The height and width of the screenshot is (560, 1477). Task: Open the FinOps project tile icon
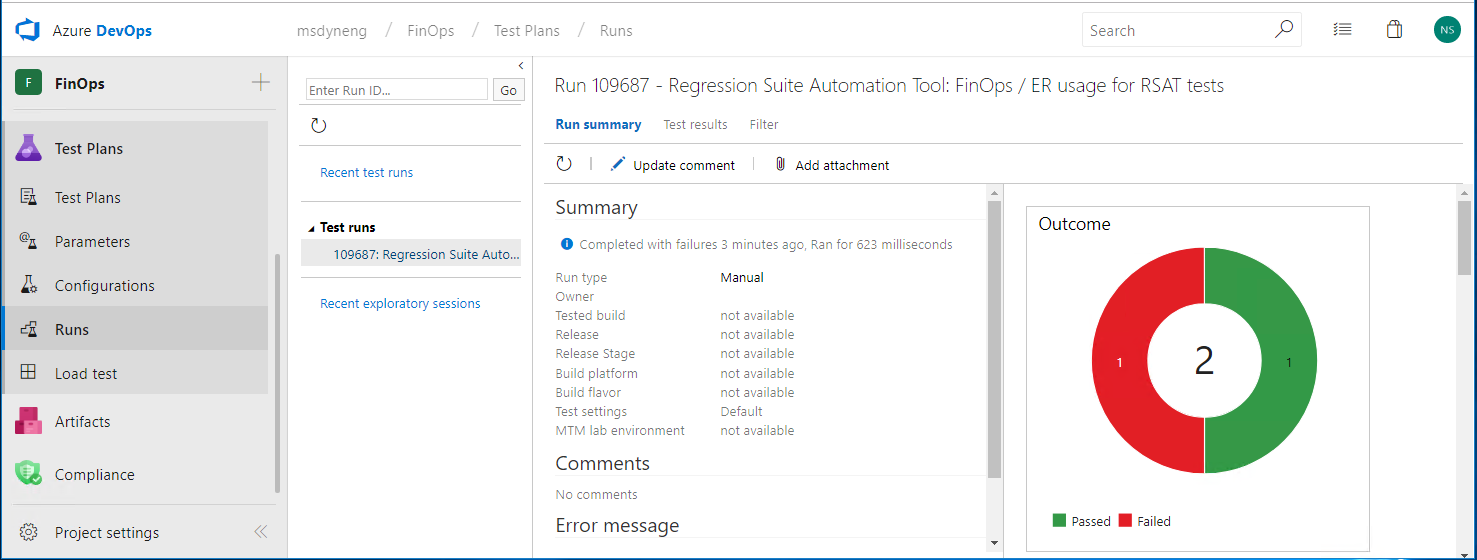click(28, 83)
